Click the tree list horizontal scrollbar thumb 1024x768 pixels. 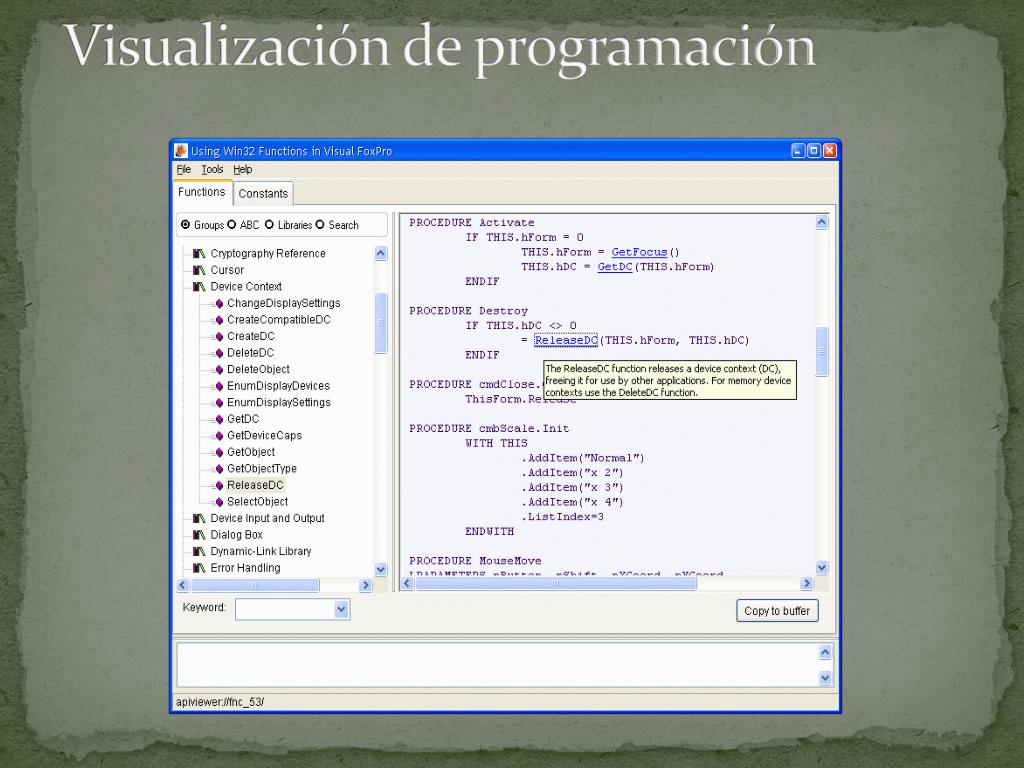tap(255, 585)
